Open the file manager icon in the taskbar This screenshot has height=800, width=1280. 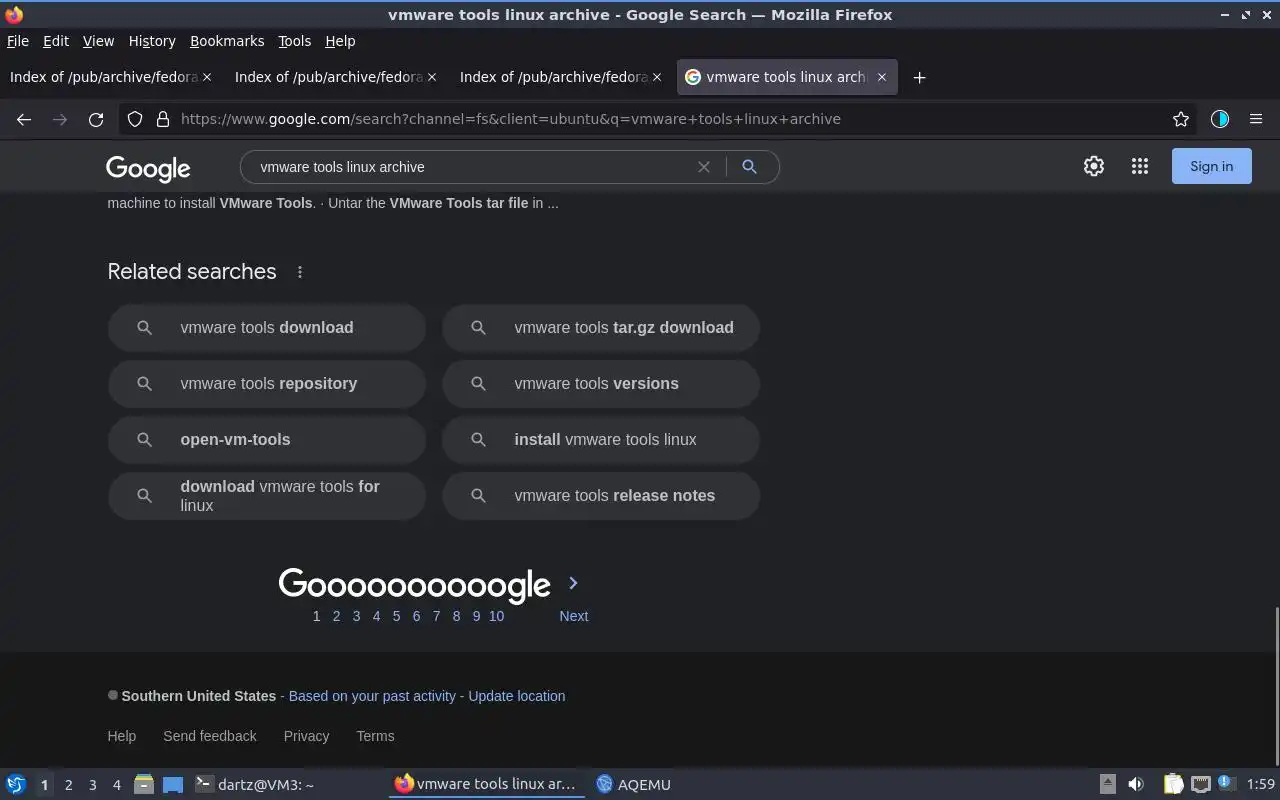pos(144,784)
